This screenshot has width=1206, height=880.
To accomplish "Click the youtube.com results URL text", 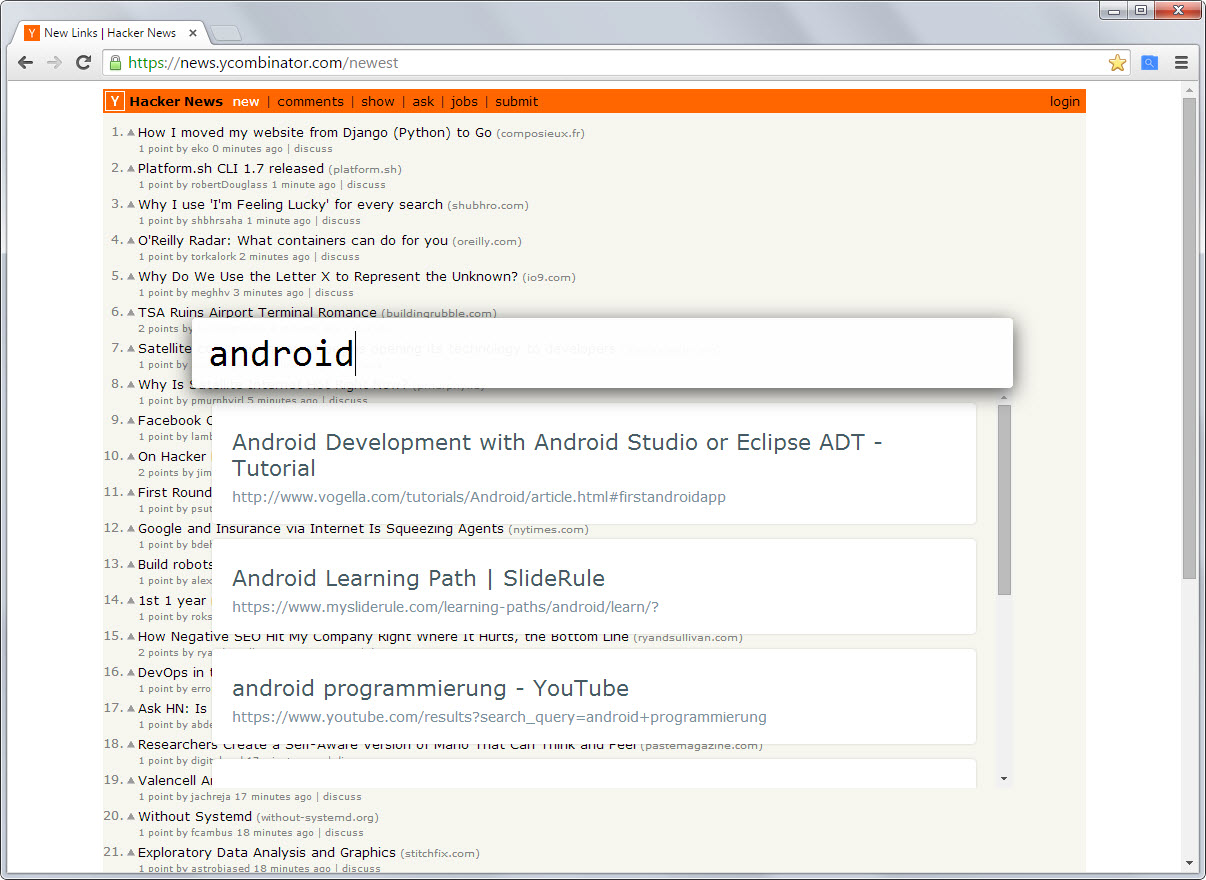I will point(499,717).
